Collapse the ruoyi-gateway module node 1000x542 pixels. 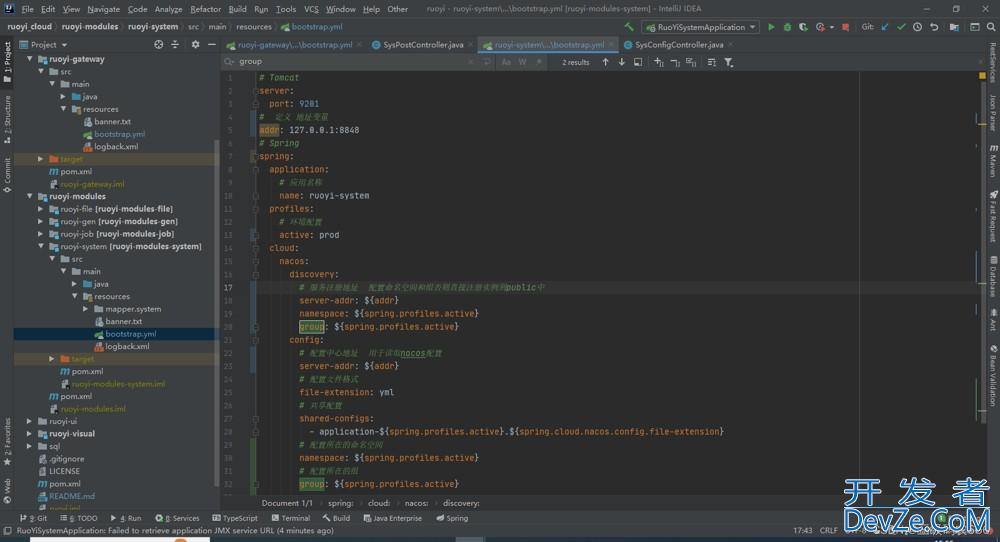[29, 59]
